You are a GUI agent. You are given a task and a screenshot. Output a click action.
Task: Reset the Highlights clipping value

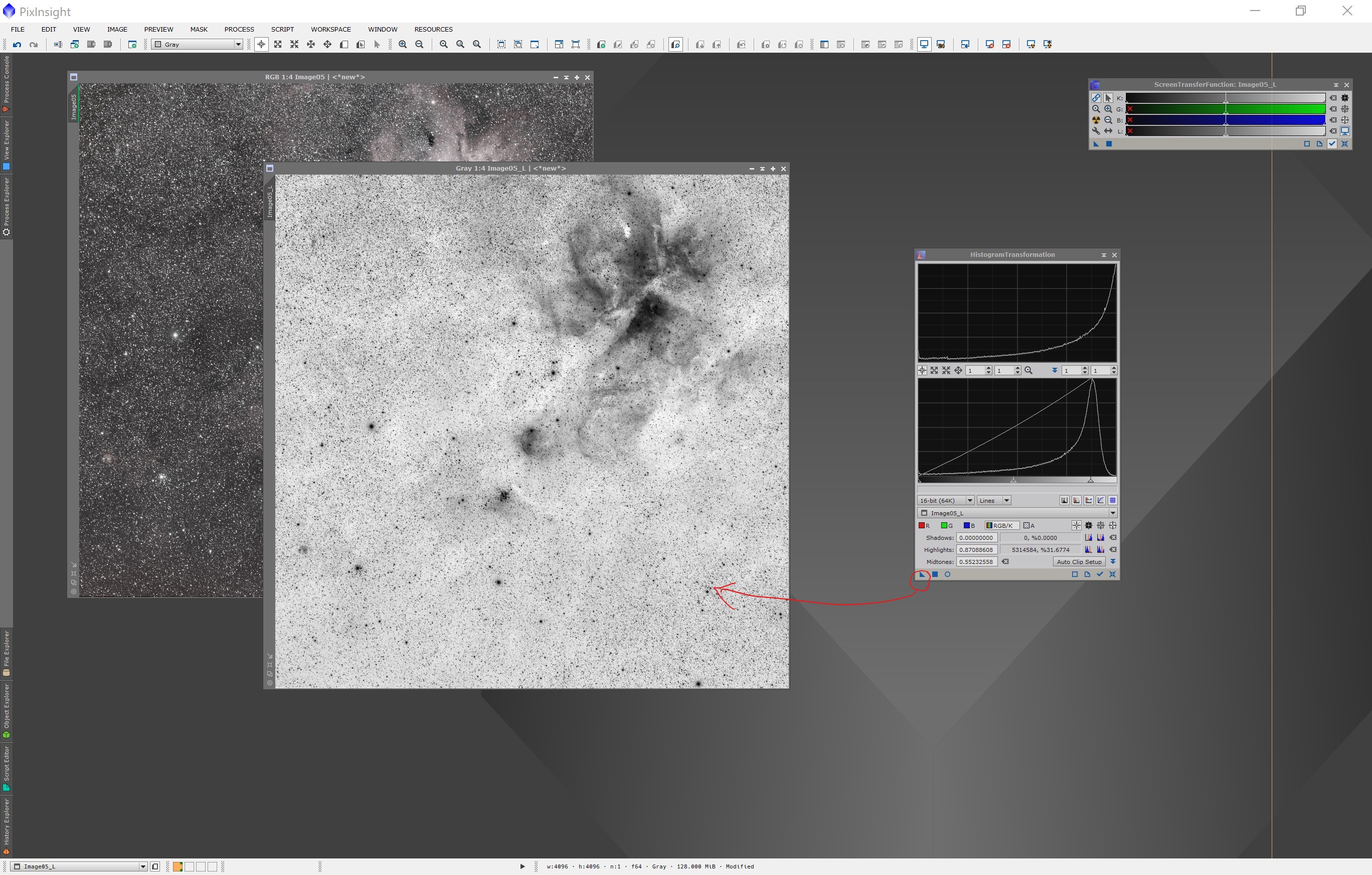pyautogui.click(x=1113, y=549)
